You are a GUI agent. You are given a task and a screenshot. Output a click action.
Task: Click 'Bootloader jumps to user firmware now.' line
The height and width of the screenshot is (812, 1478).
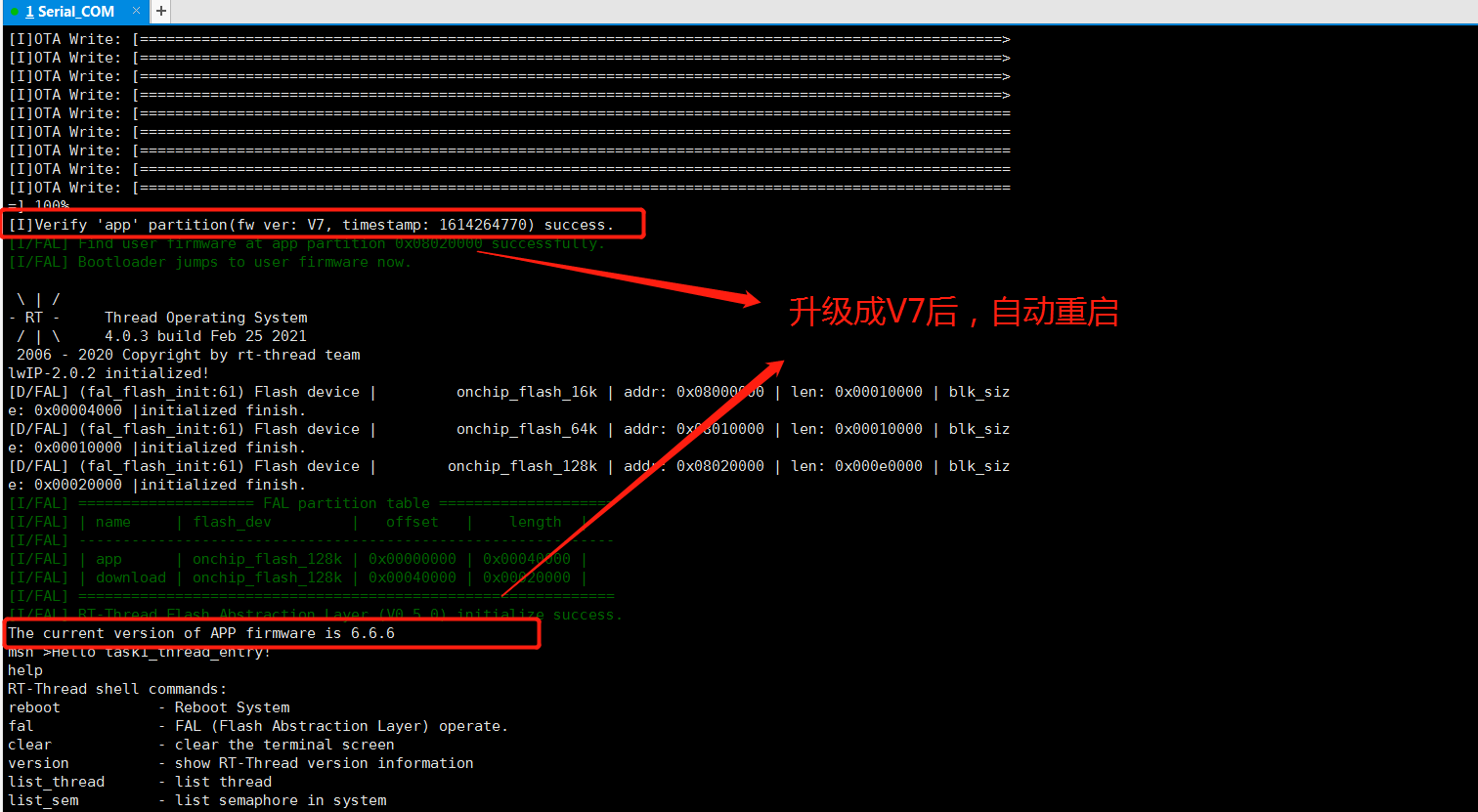(x=210, y=262)
